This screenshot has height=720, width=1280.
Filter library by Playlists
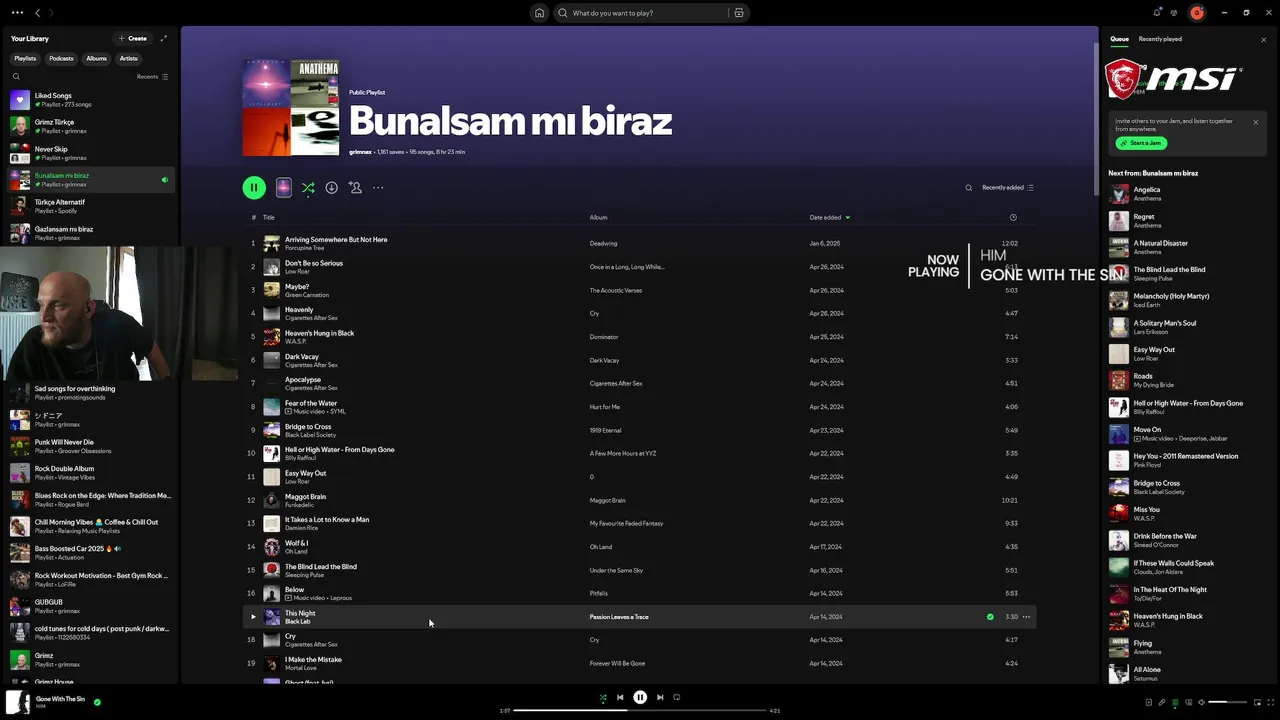point(25,58)
